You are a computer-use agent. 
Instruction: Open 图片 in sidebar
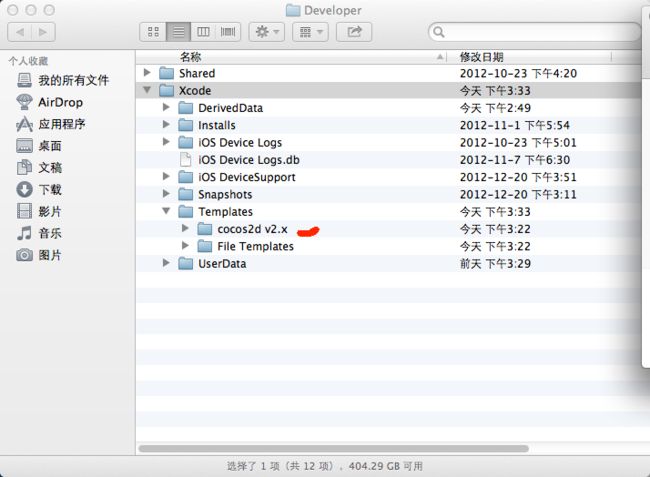tap(39, 255)
